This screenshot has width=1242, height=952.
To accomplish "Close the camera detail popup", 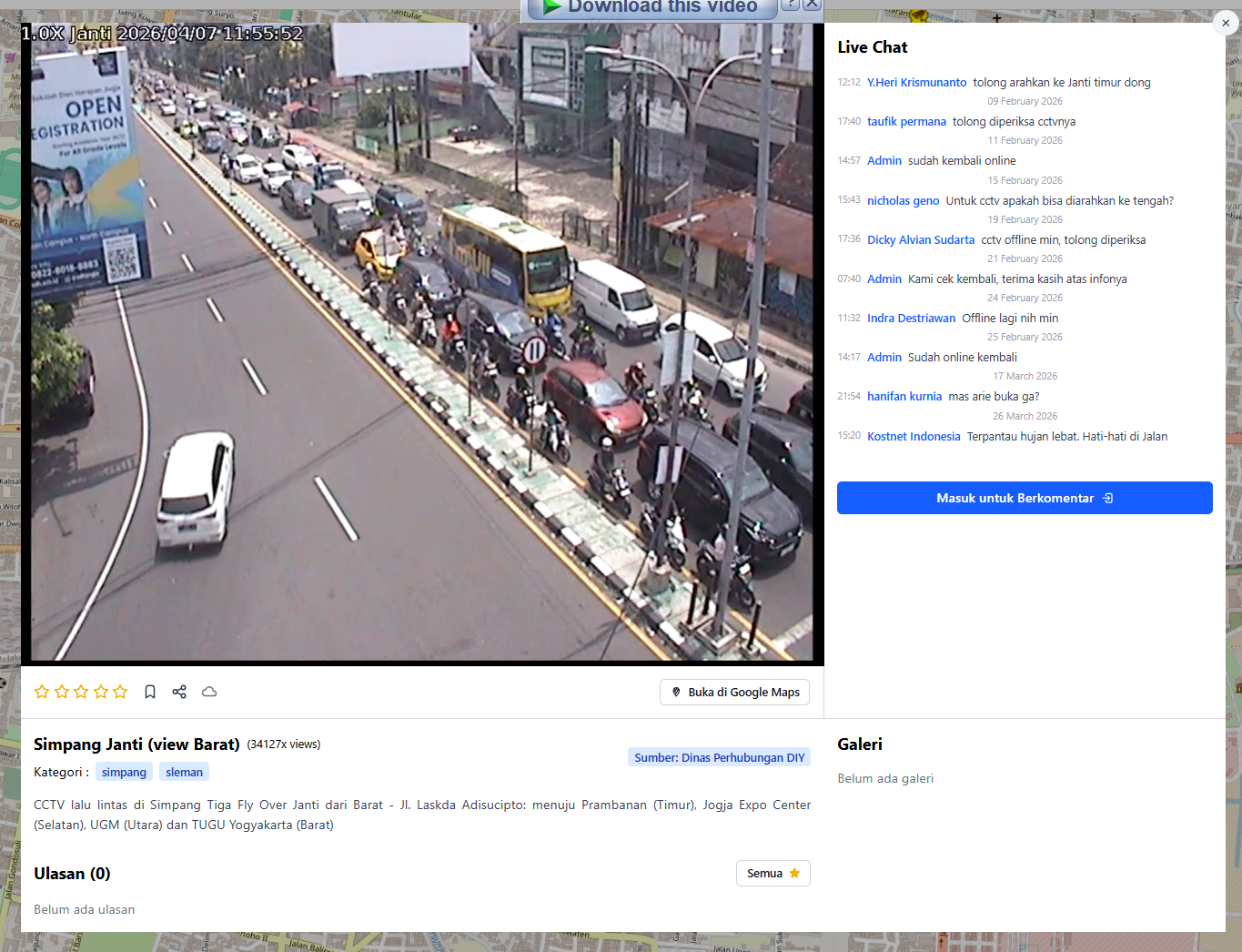I will (x=1226, y=24).
